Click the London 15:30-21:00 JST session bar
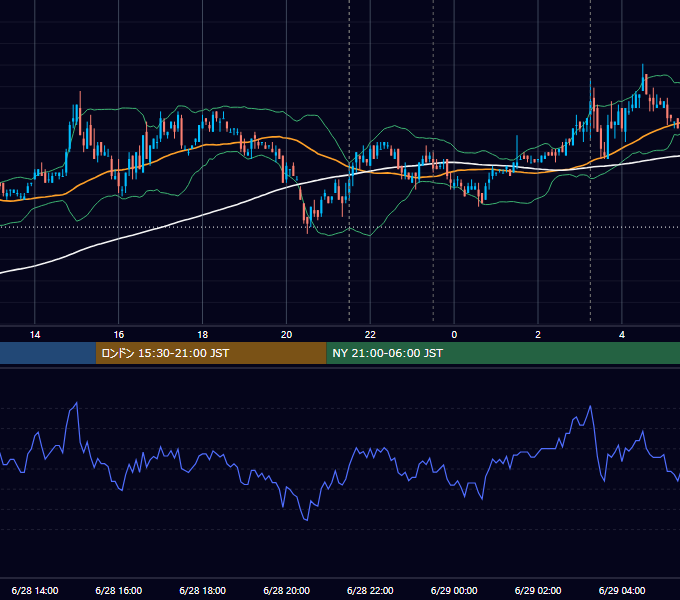The height and width of the screenshot is (600, 680). (211, 353)
